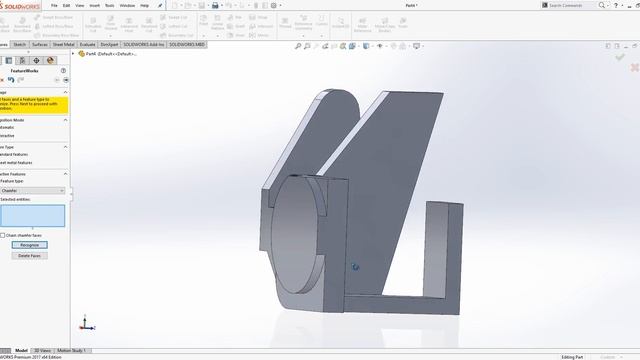Open the View Orientation icon
Image resolution: width=640 pixels, height=360 pixels.
click(353, 46)
